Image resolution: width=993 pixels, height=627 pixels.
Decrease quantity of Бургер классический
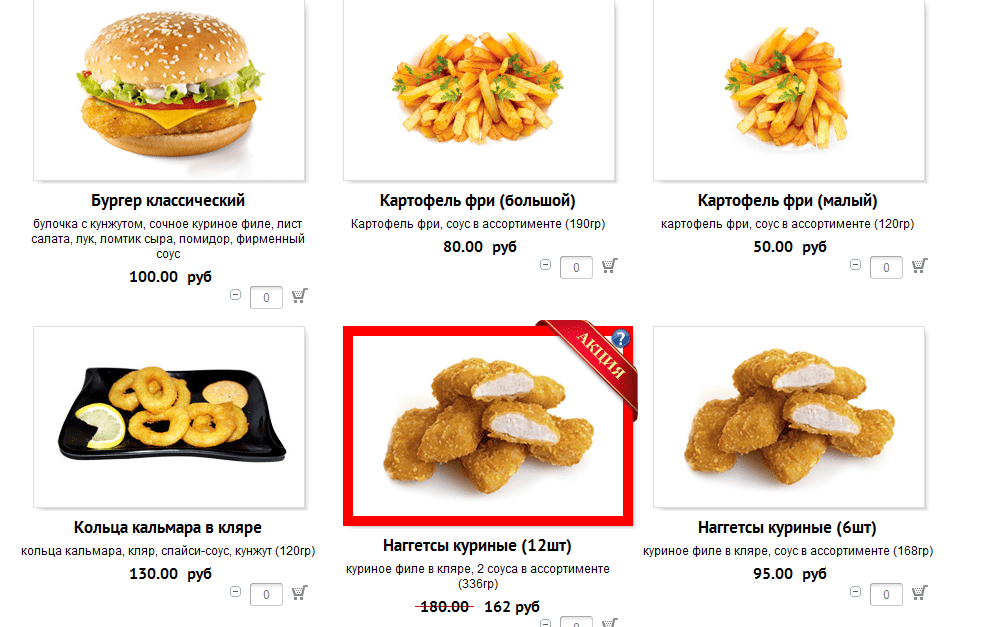click(236, 294)
